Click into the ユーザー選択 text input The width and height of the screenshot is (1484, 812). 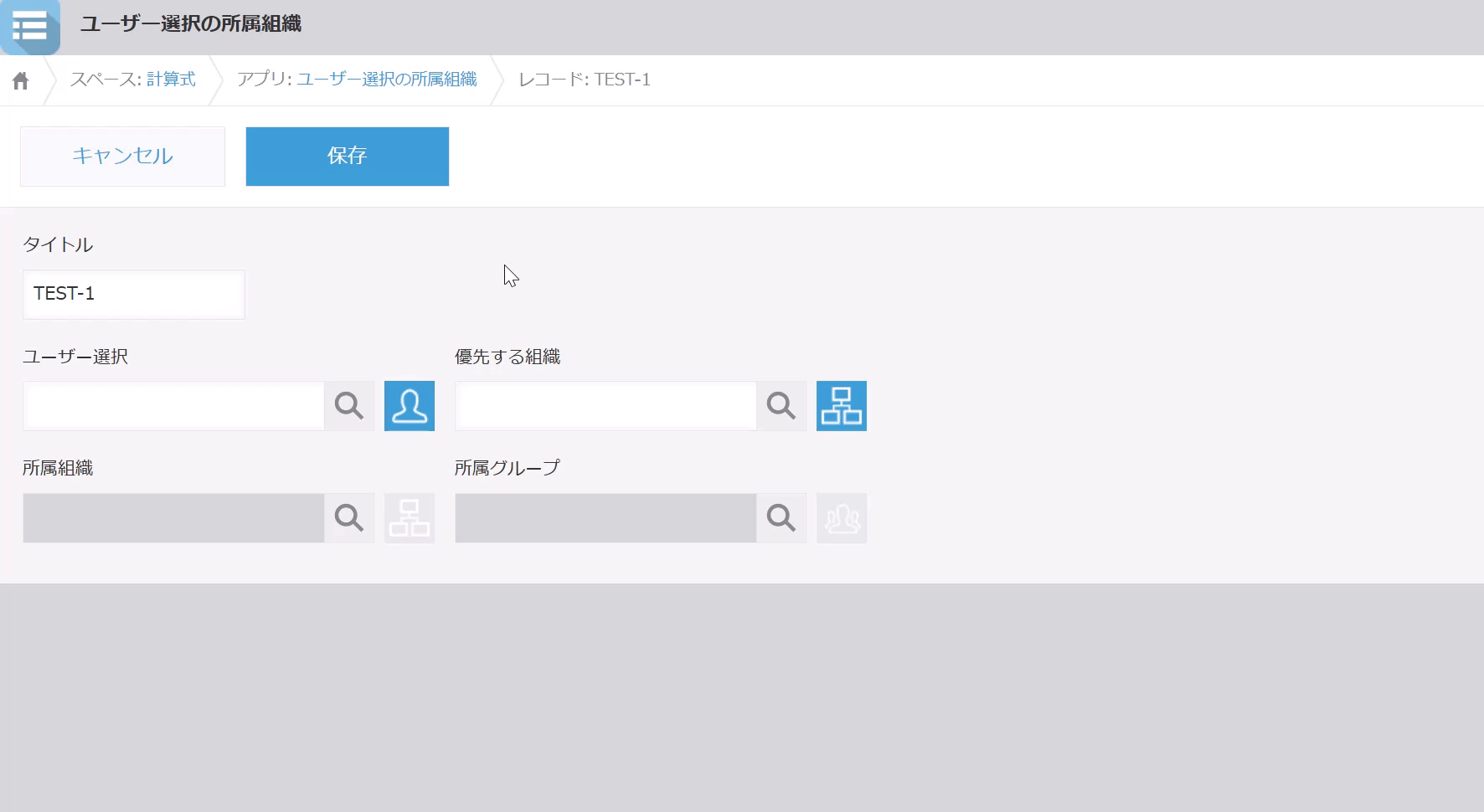(173, 406)
